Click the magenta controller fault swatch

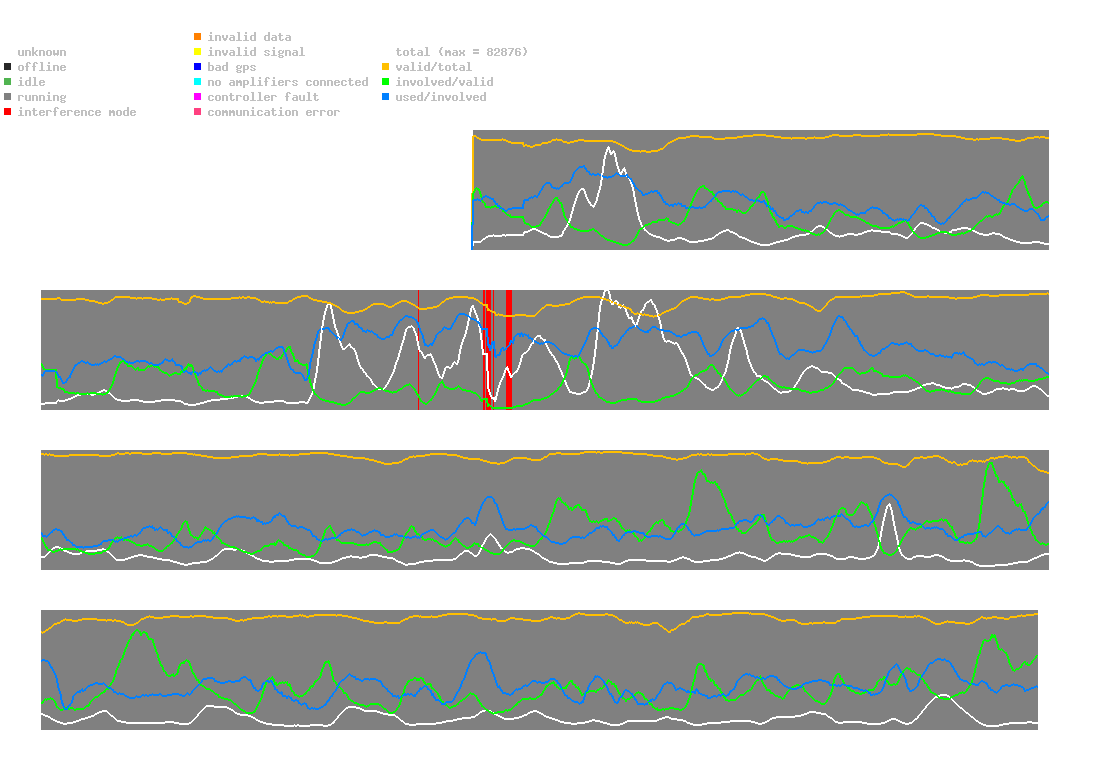(198, 97)
